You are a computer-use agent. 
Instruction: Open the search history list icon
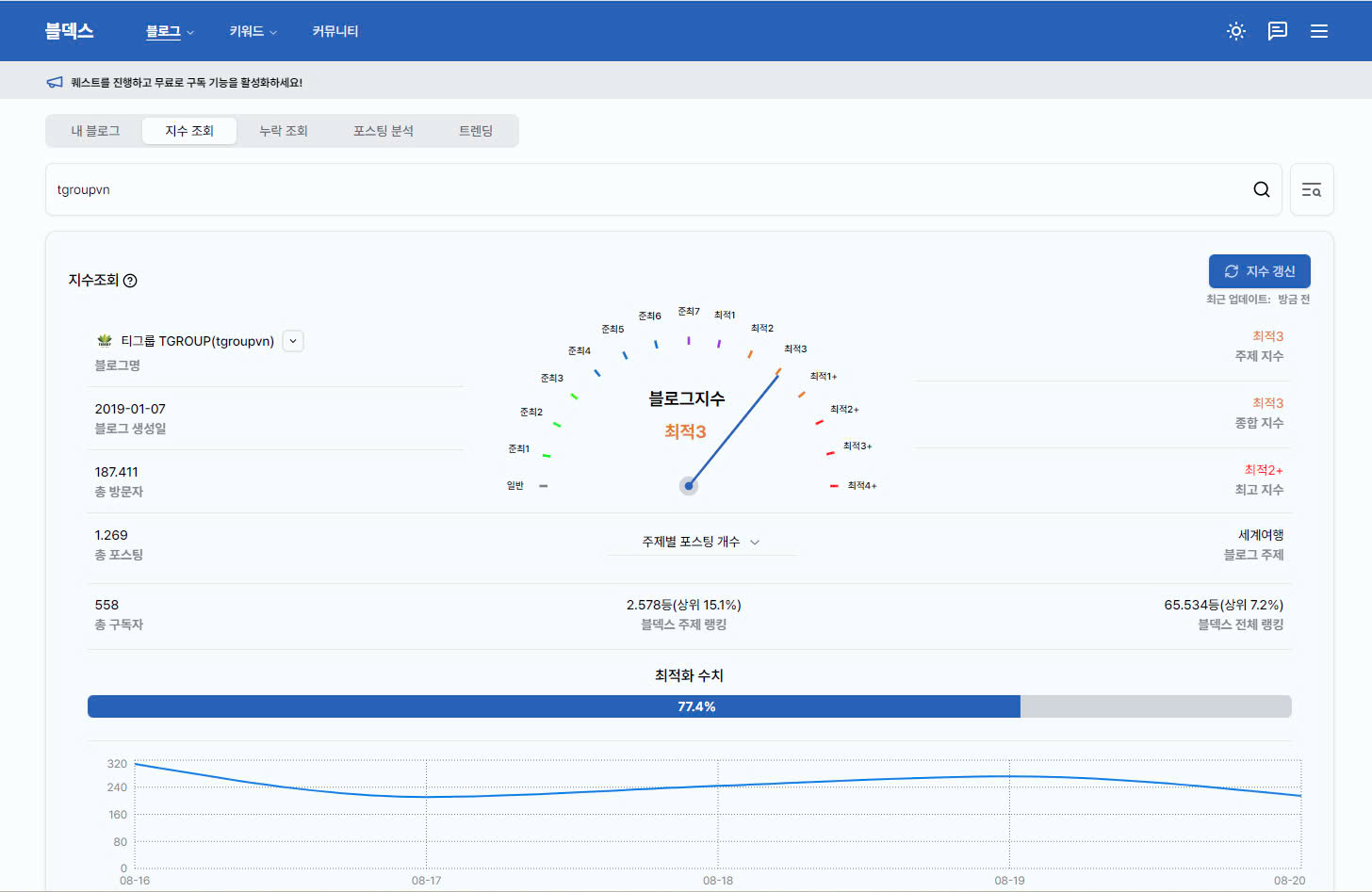pos(1311,188)
